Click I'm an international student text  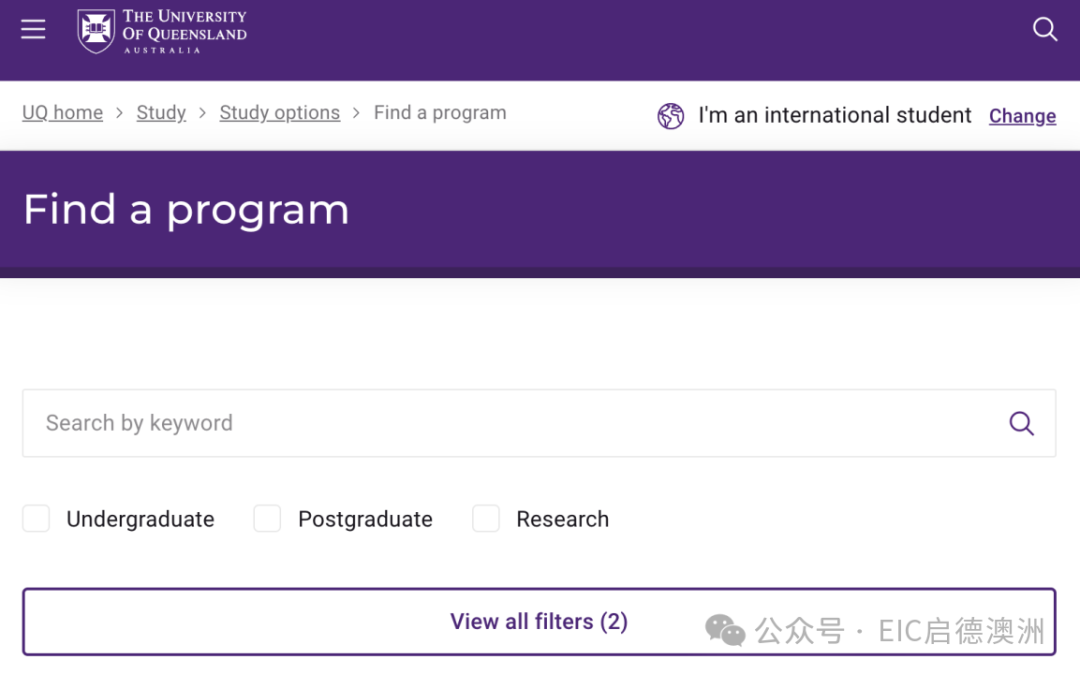835,115
